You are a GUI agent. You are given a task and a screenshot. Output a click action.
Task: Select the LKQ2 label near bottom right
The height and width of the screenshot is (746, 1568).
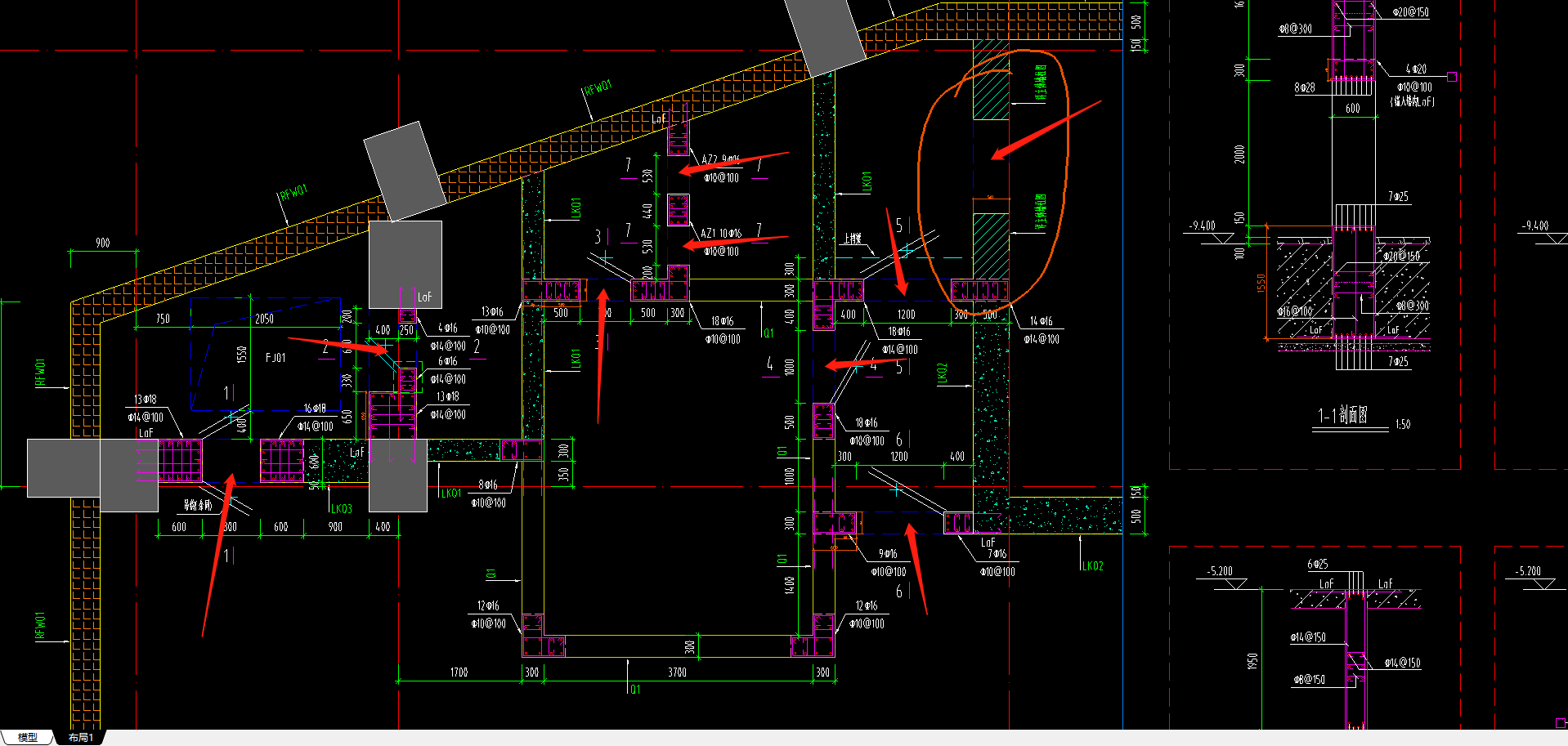pyautogui.click(x=1093, y=565)
